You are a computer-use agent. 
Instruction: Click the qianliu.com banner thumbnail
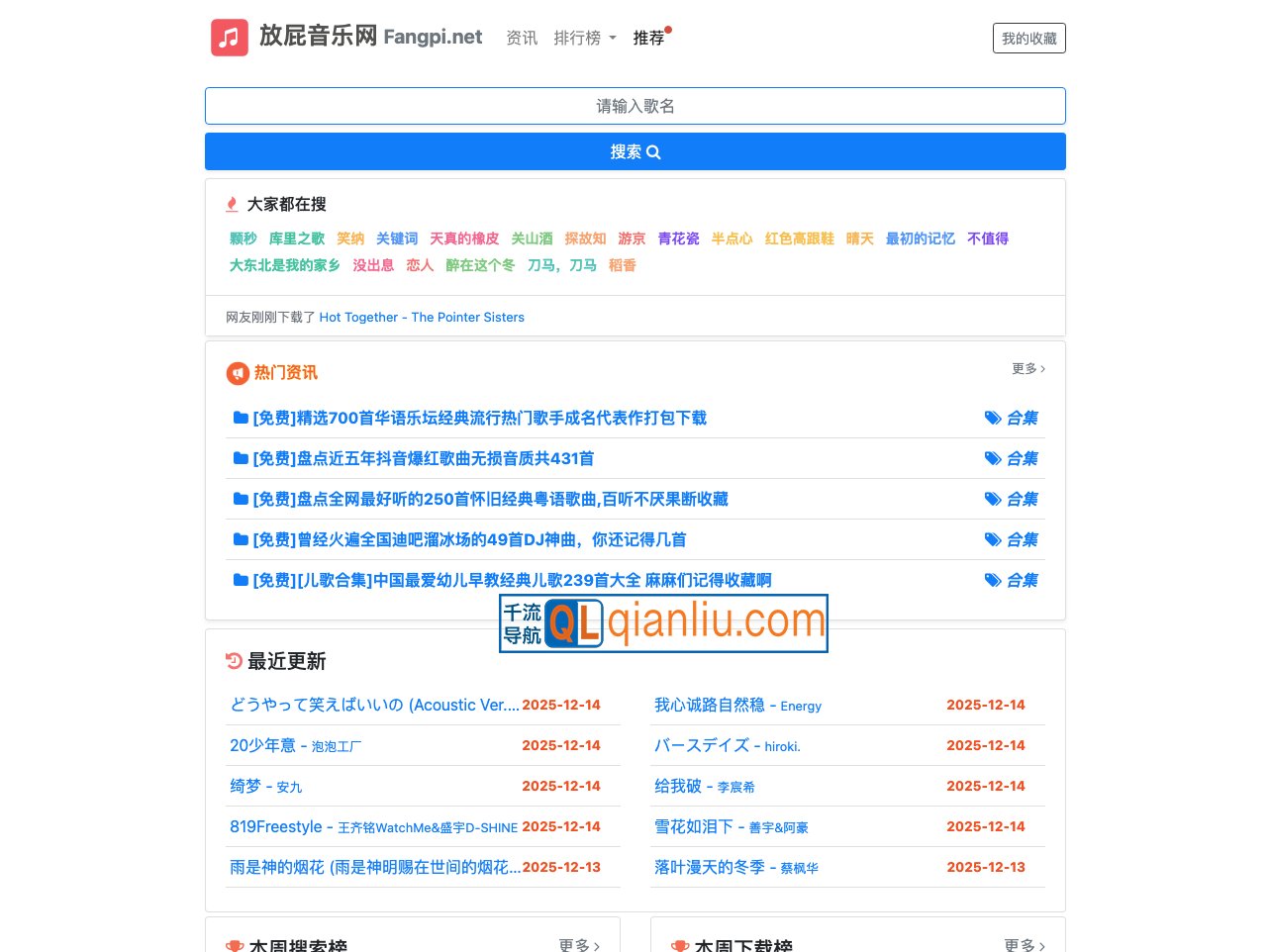pos(663,623)
